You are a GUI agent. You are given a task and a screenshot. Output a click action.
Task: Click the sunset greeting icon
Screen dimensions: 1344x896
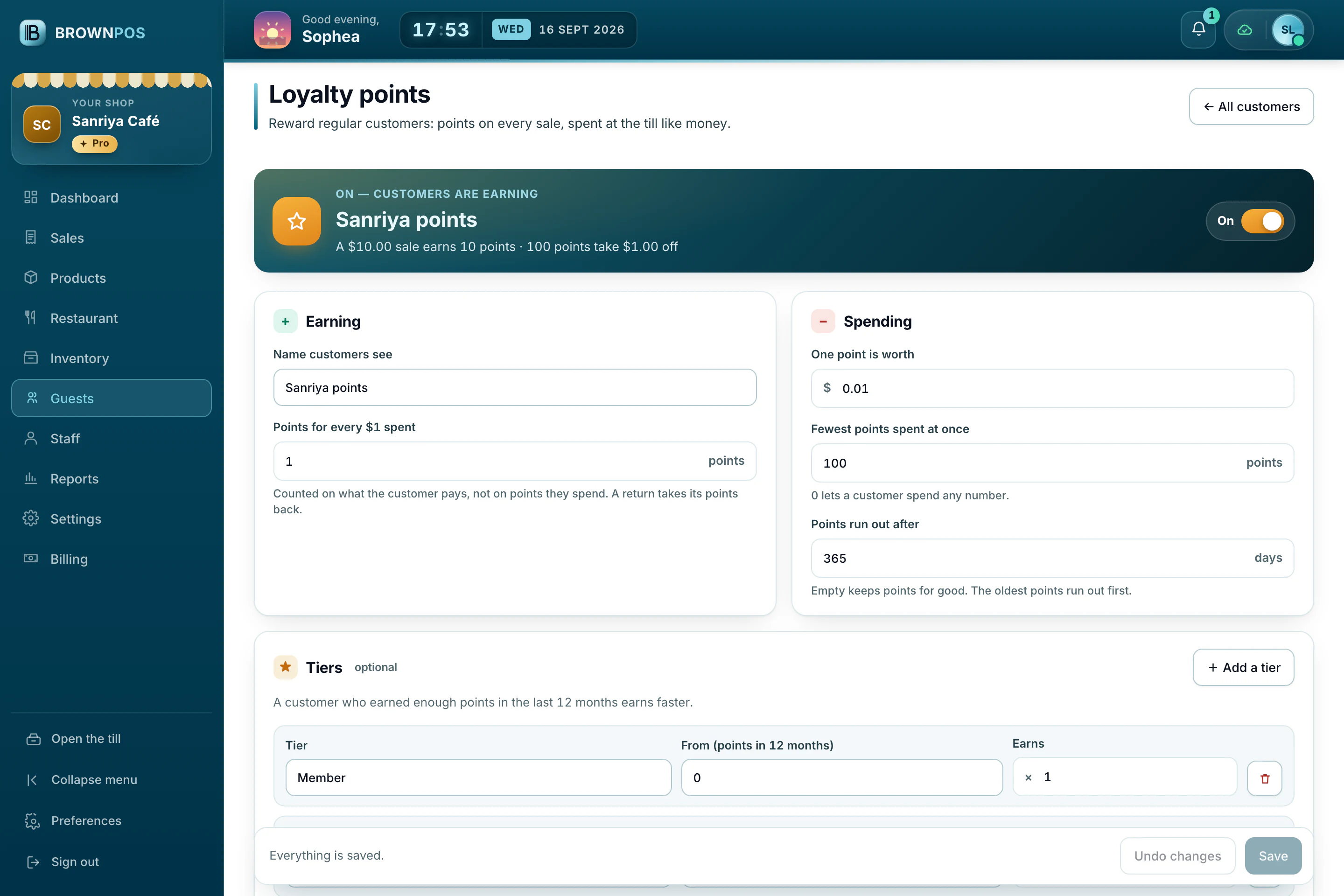(273, 30)
